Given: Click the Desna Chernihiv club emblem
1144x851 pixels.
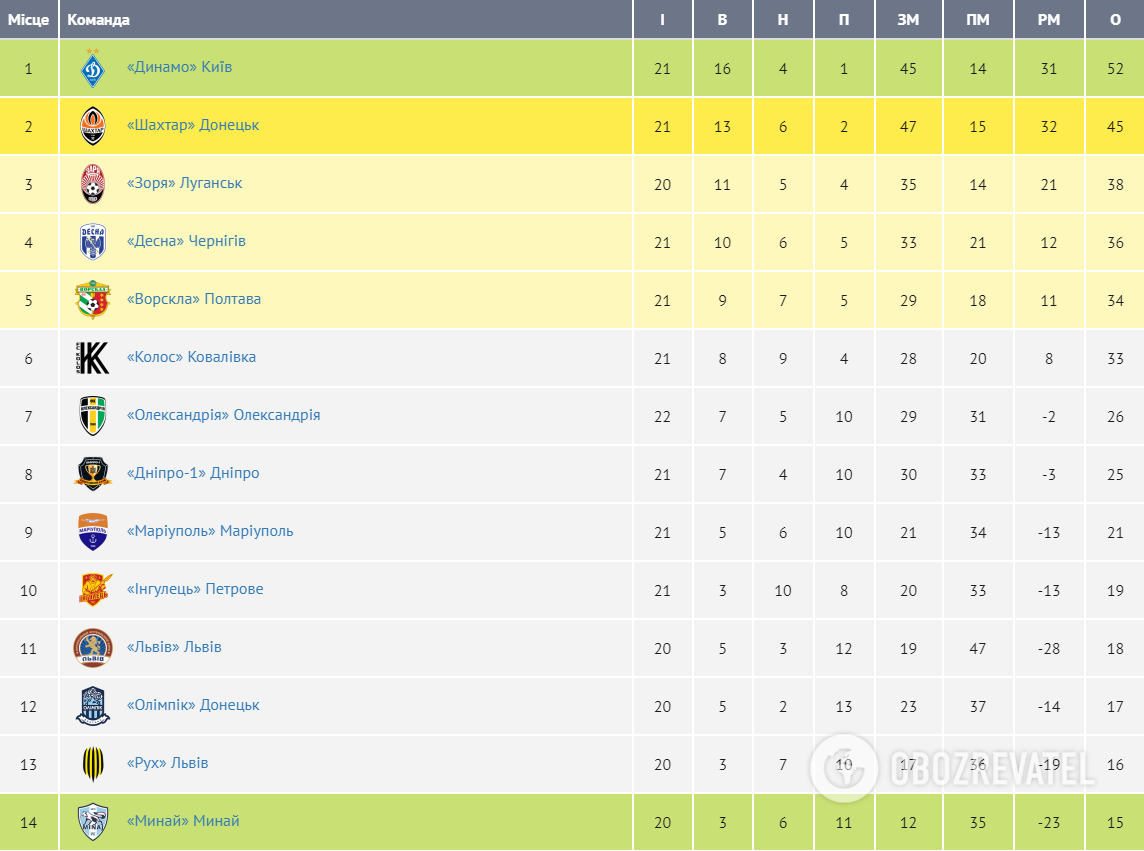Looking at the screenshot, I should pyautogui.click(x=93, y=242).
